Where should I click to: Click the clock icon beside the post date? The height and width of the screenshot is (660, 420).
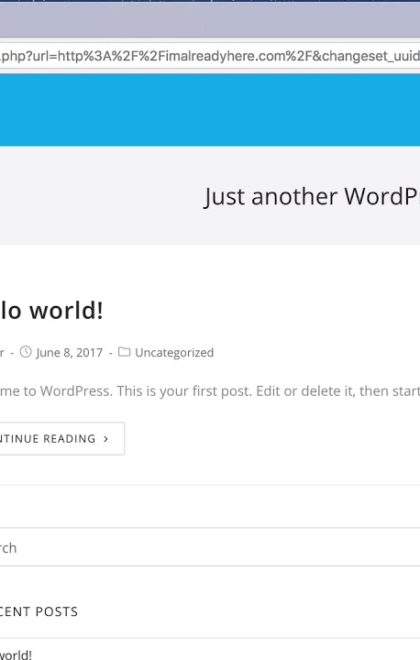26,351
